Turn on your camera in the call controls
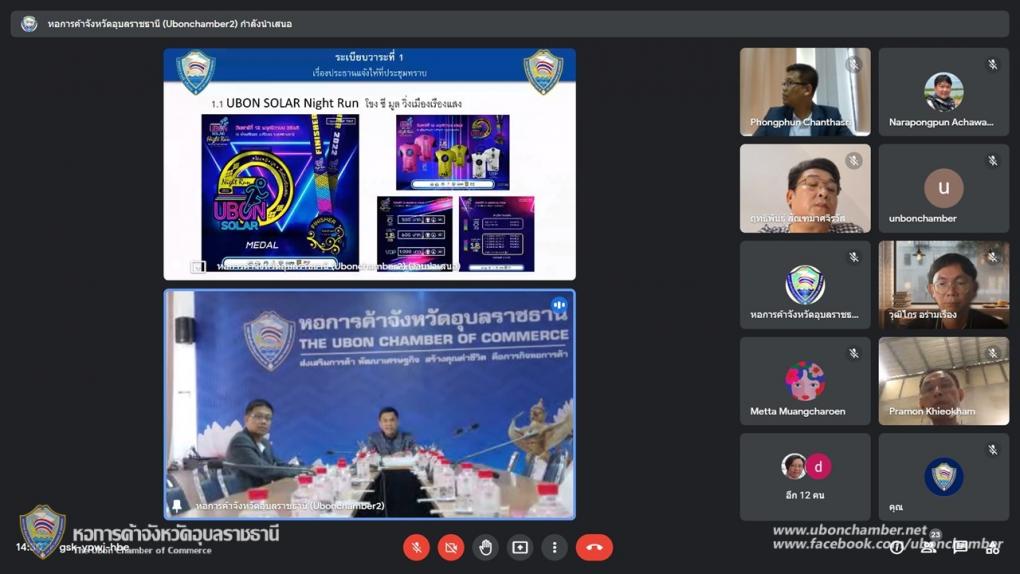The width and height of the screenshot is (1020, 574). tap(451, 547)
